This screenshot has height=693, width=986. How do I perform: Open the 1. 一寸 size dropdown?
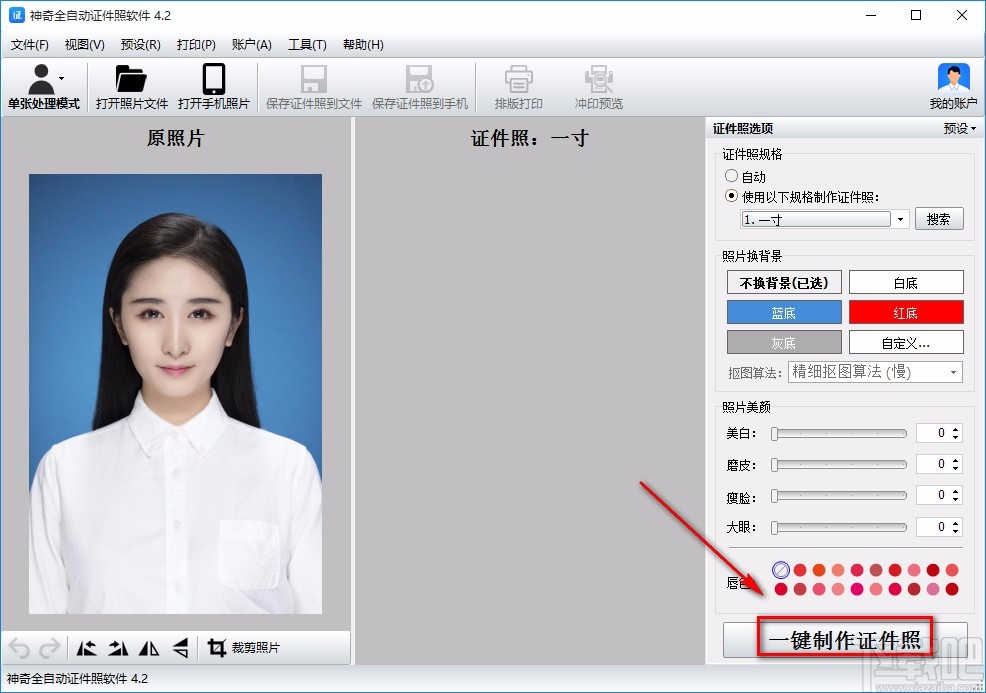[900, 220]
